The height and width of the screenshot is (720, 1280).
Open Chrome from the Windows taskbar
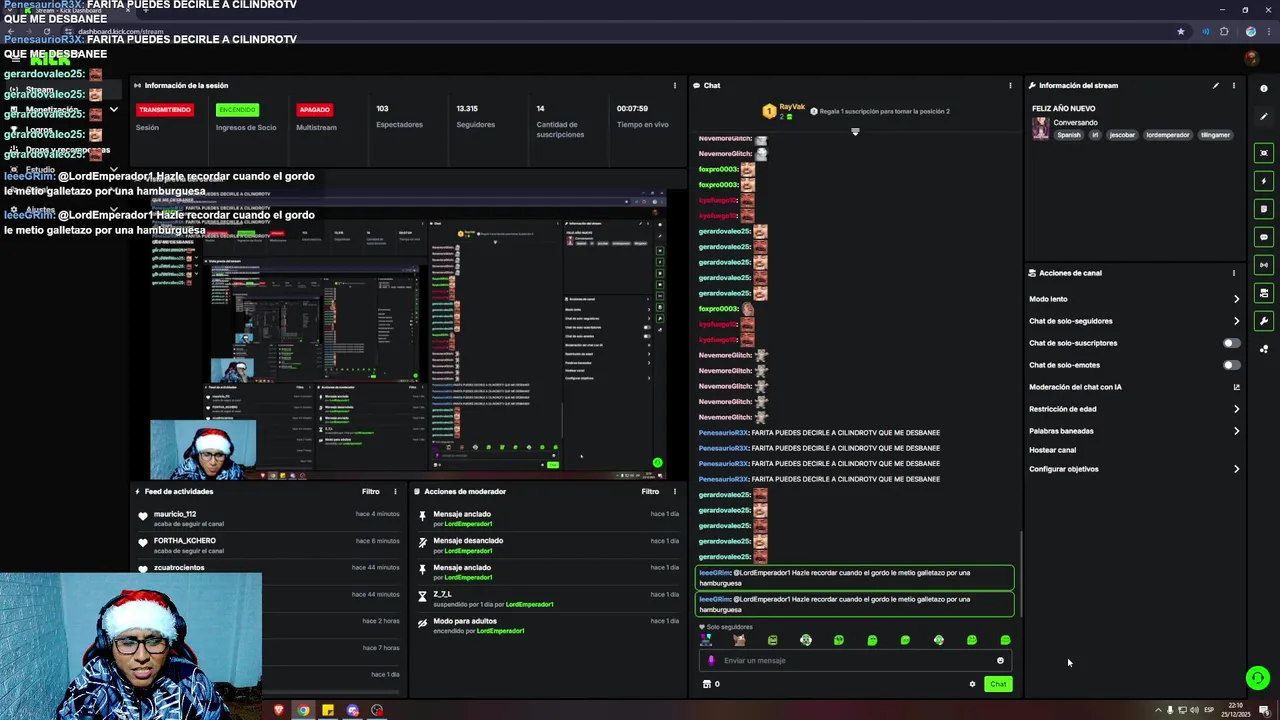click(x=303, y=710)
